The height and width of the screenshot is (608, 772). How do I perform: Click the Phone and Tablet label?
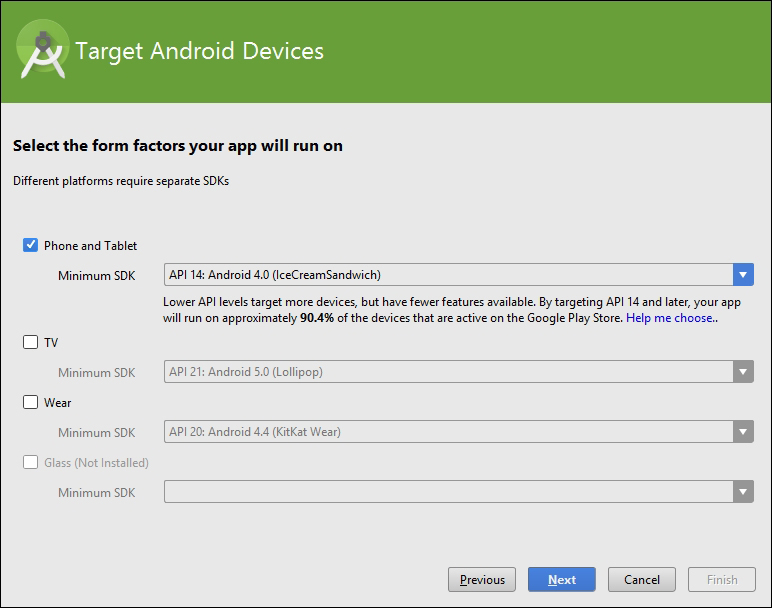click(x=91, y=246)
